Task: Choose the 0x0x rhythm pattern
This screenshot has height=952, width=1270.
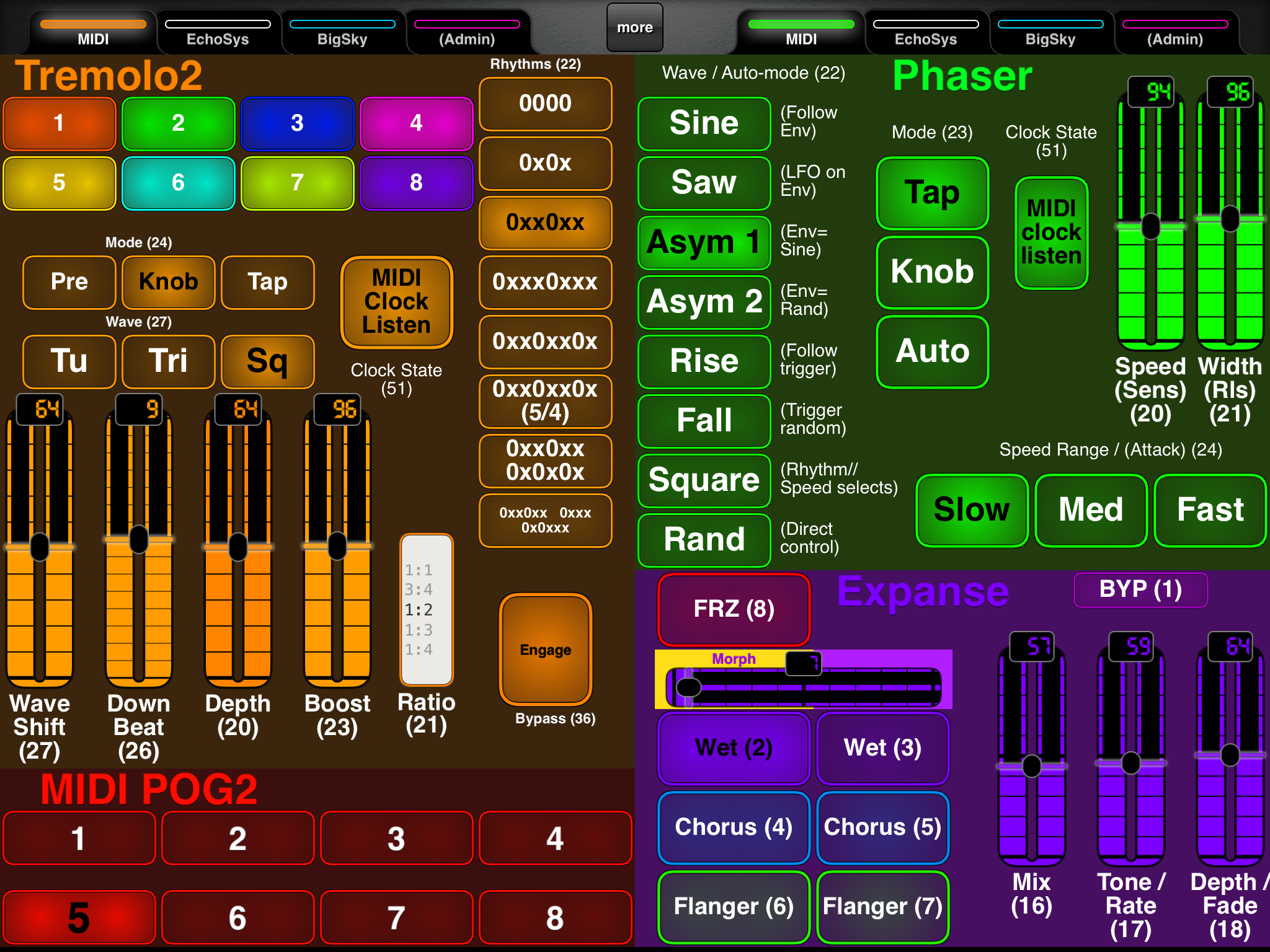Action: pyautogui.click(x=546, y=163)
